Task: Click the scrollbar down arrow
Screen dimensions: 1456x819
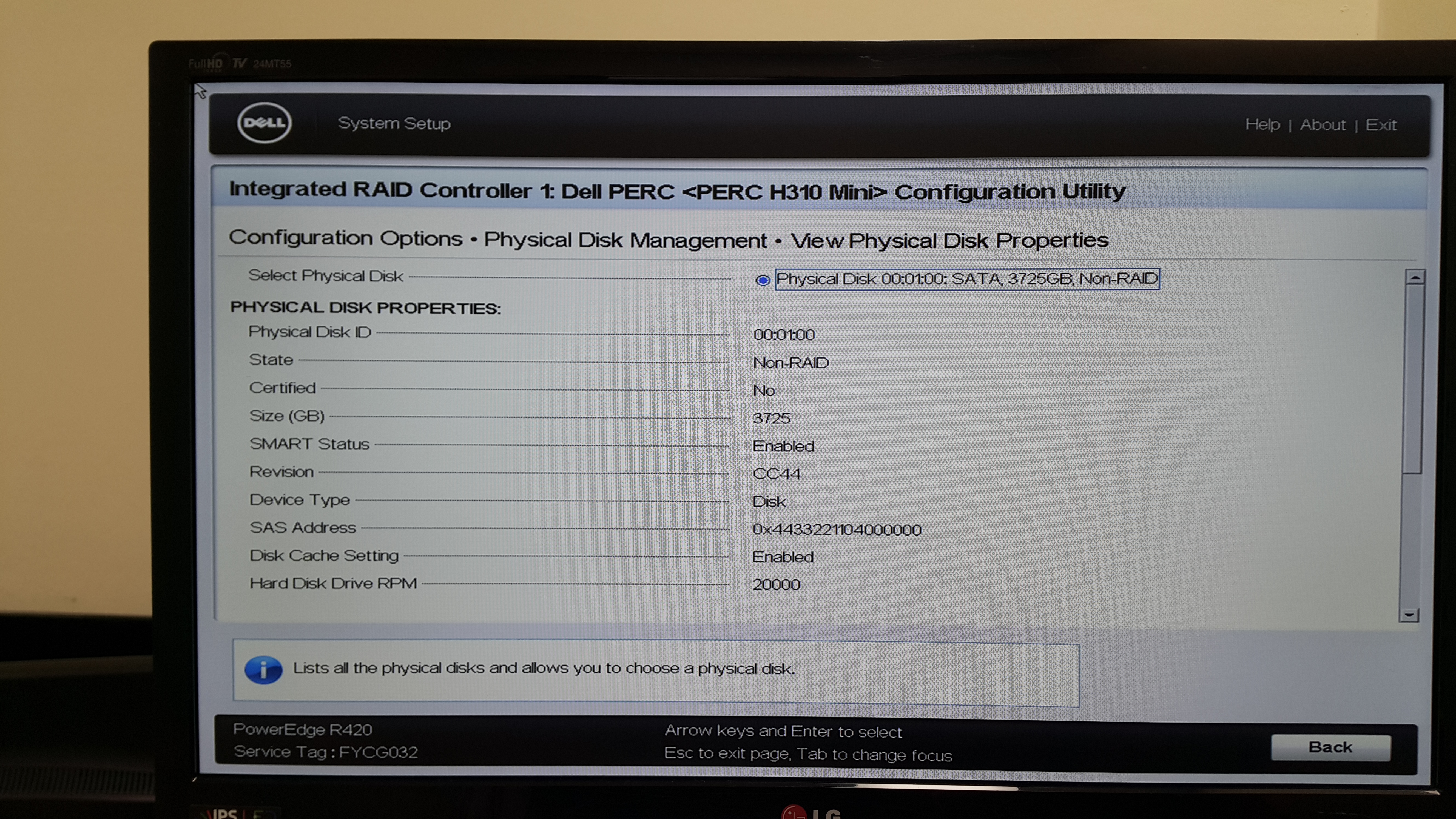Action: [1409, 615]
